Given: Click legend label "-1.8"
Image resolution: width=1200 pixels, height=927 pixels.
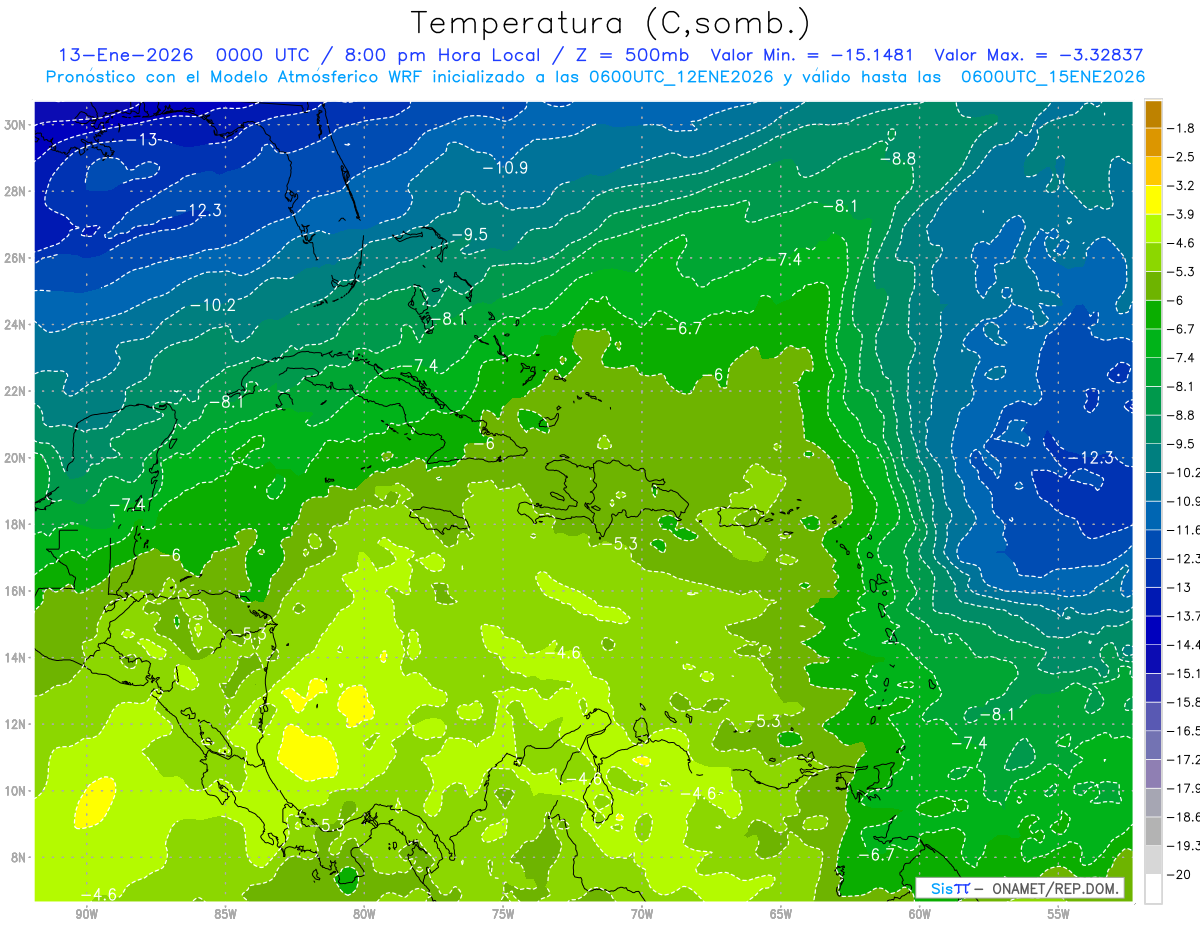Looking at the screenshot, I should coord(1183,128).
